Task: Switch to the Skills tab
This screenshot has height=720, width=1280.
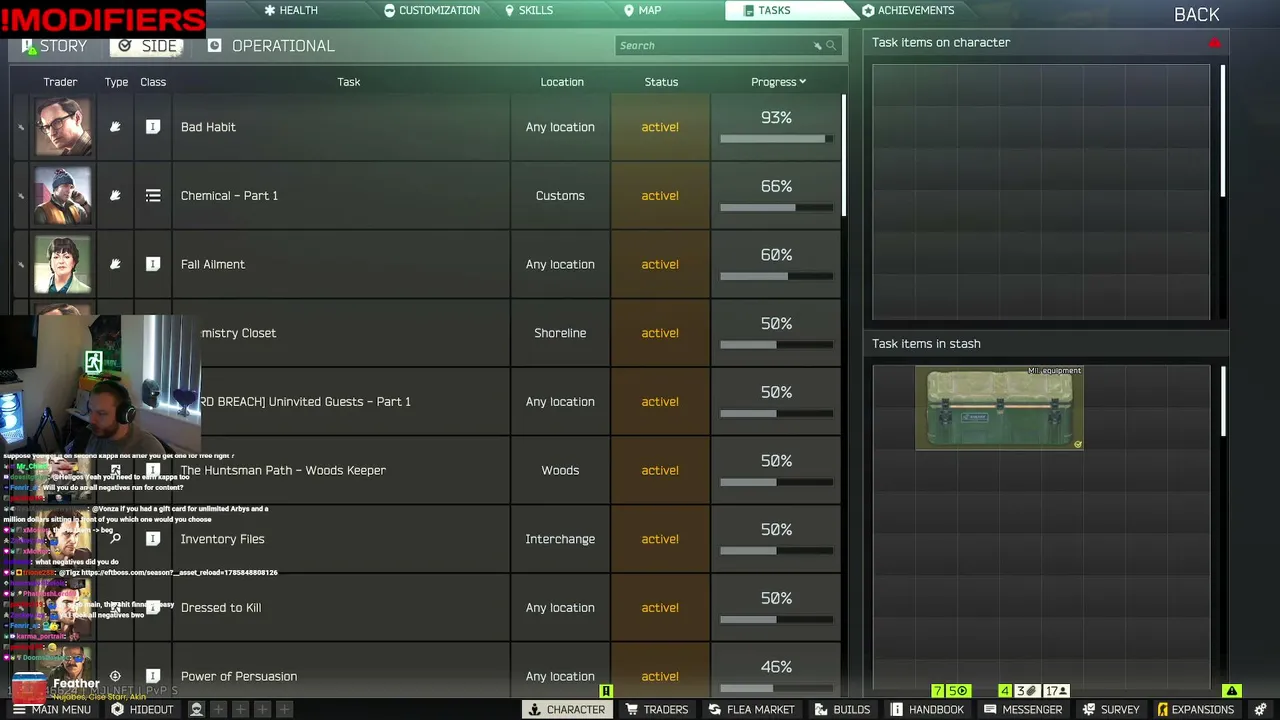Action: [x=529, y=10]
